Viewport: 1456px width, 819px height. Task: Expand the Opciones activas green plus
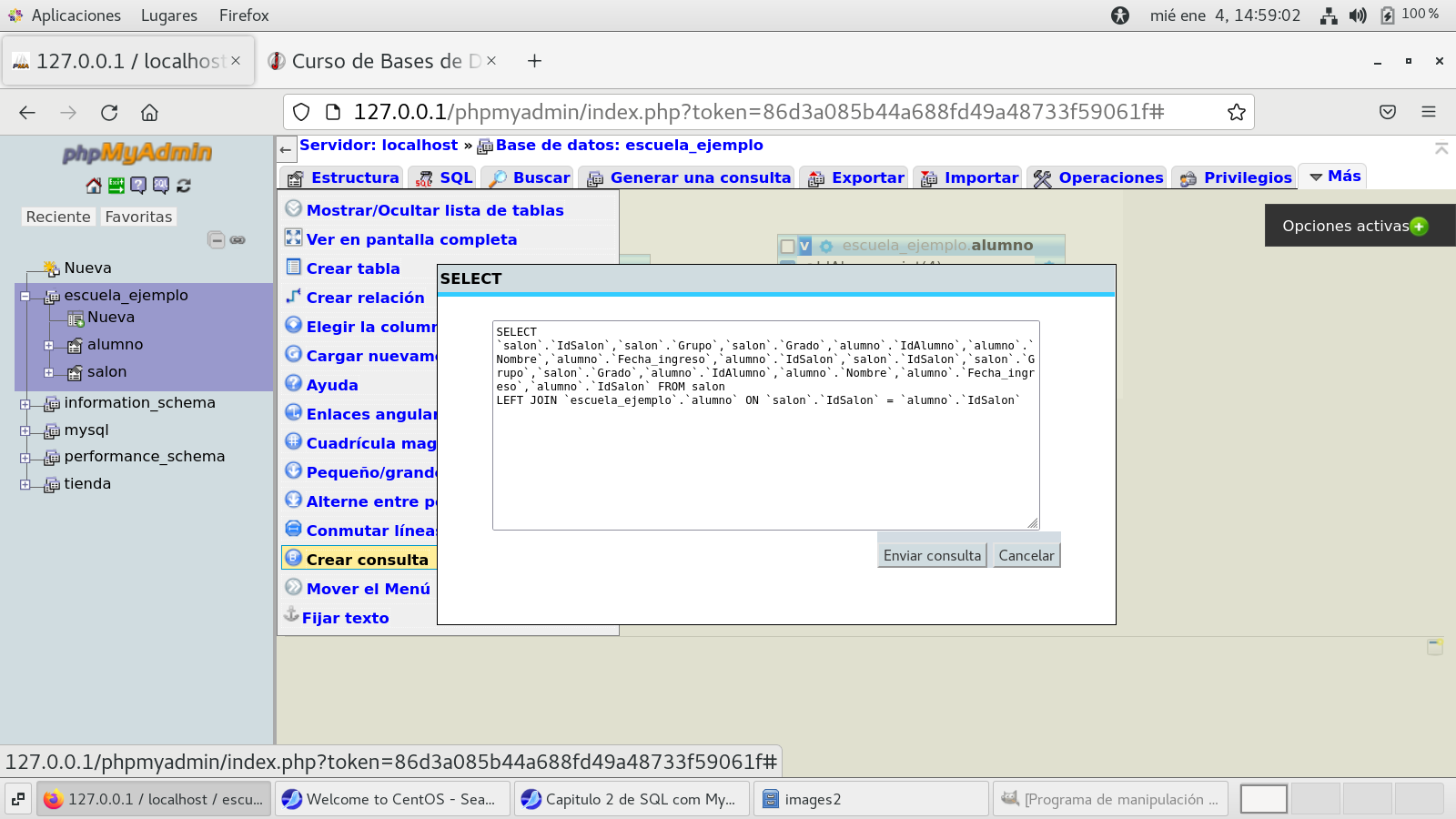coord(1419,227)
